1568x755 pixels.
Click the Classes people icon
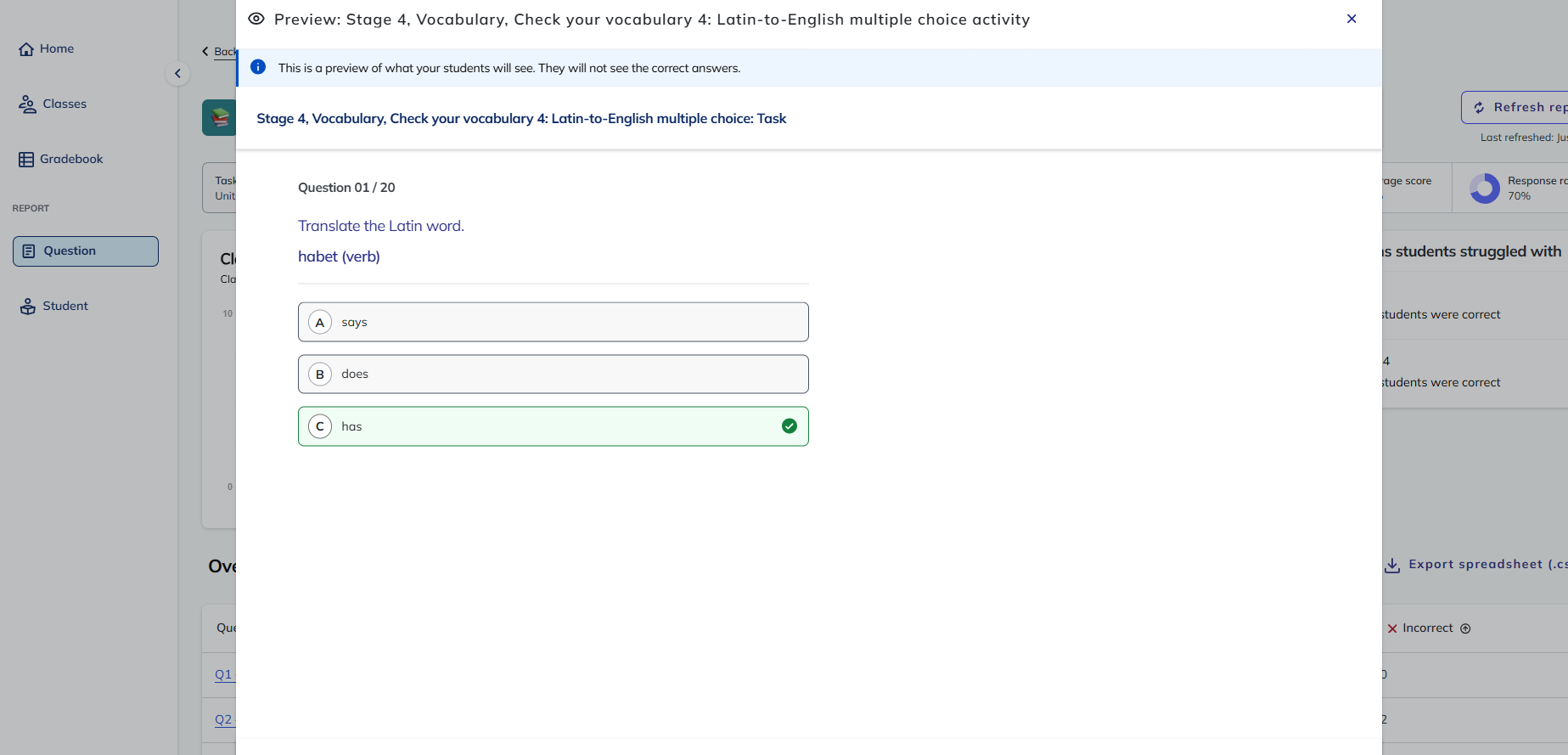[28, 104]
